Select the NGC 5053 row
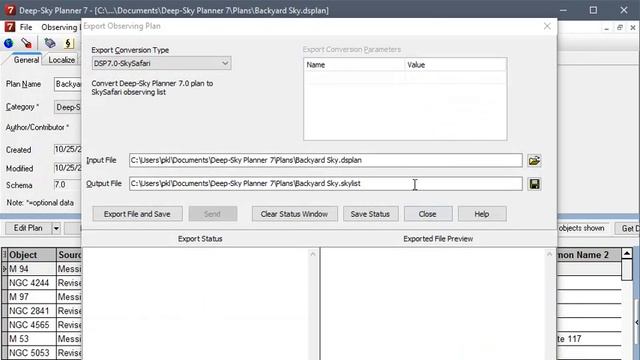 [x=45, y=353]
